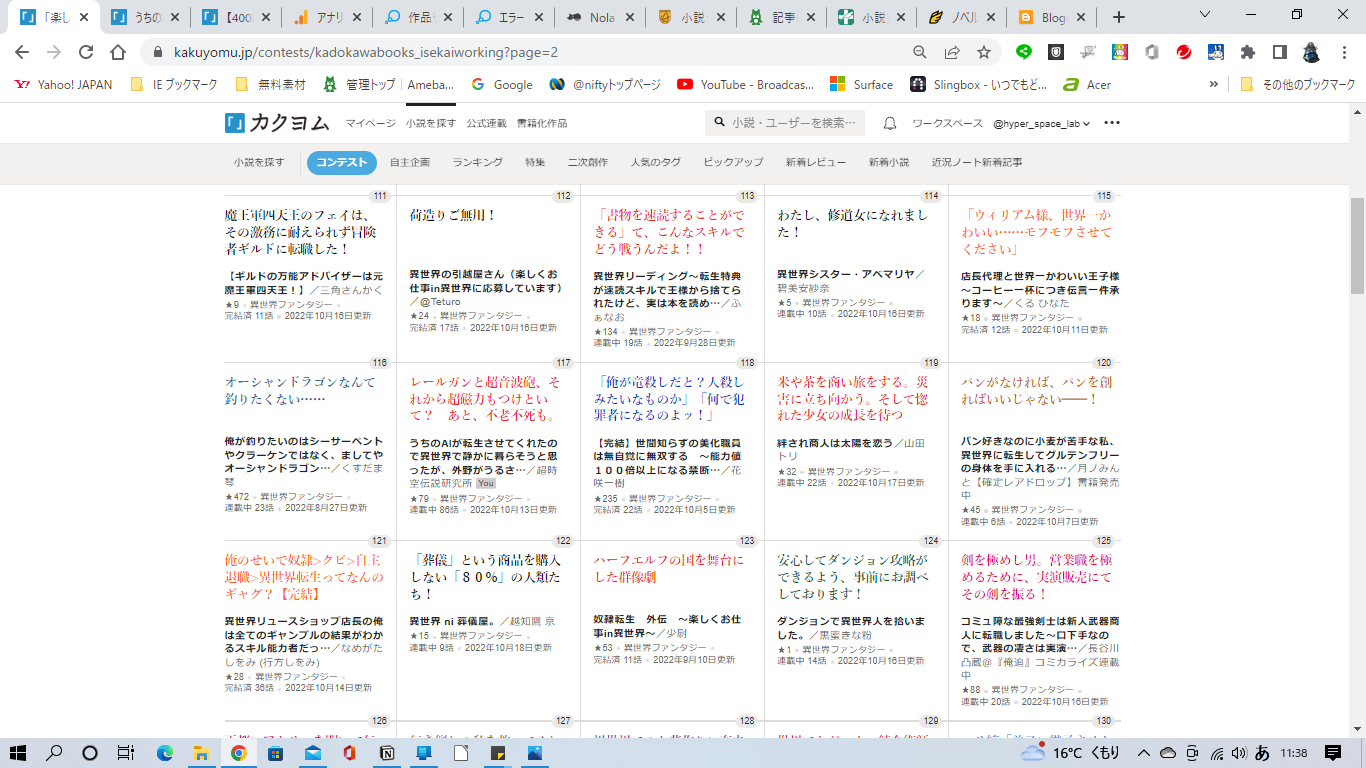Image resolution: width=1366 pixels, height=768 pixels.
Task: Select the 自主企画 navigation tab
Action: 409,162
